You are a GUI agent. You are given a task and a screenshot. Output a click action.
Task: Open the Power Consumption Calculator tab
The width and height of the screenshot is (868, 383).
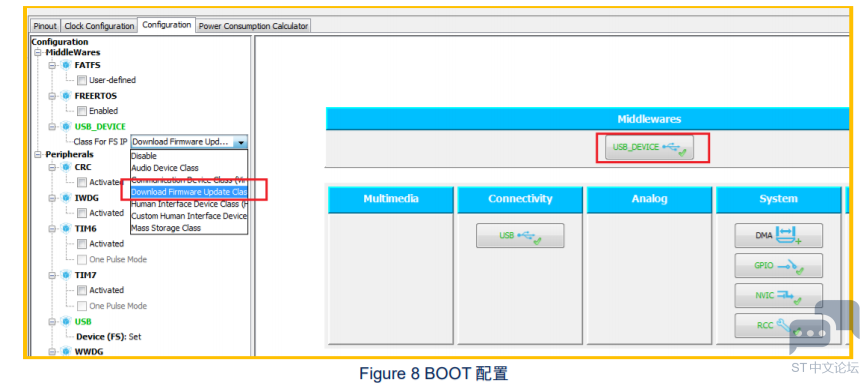tap(253, 26)
